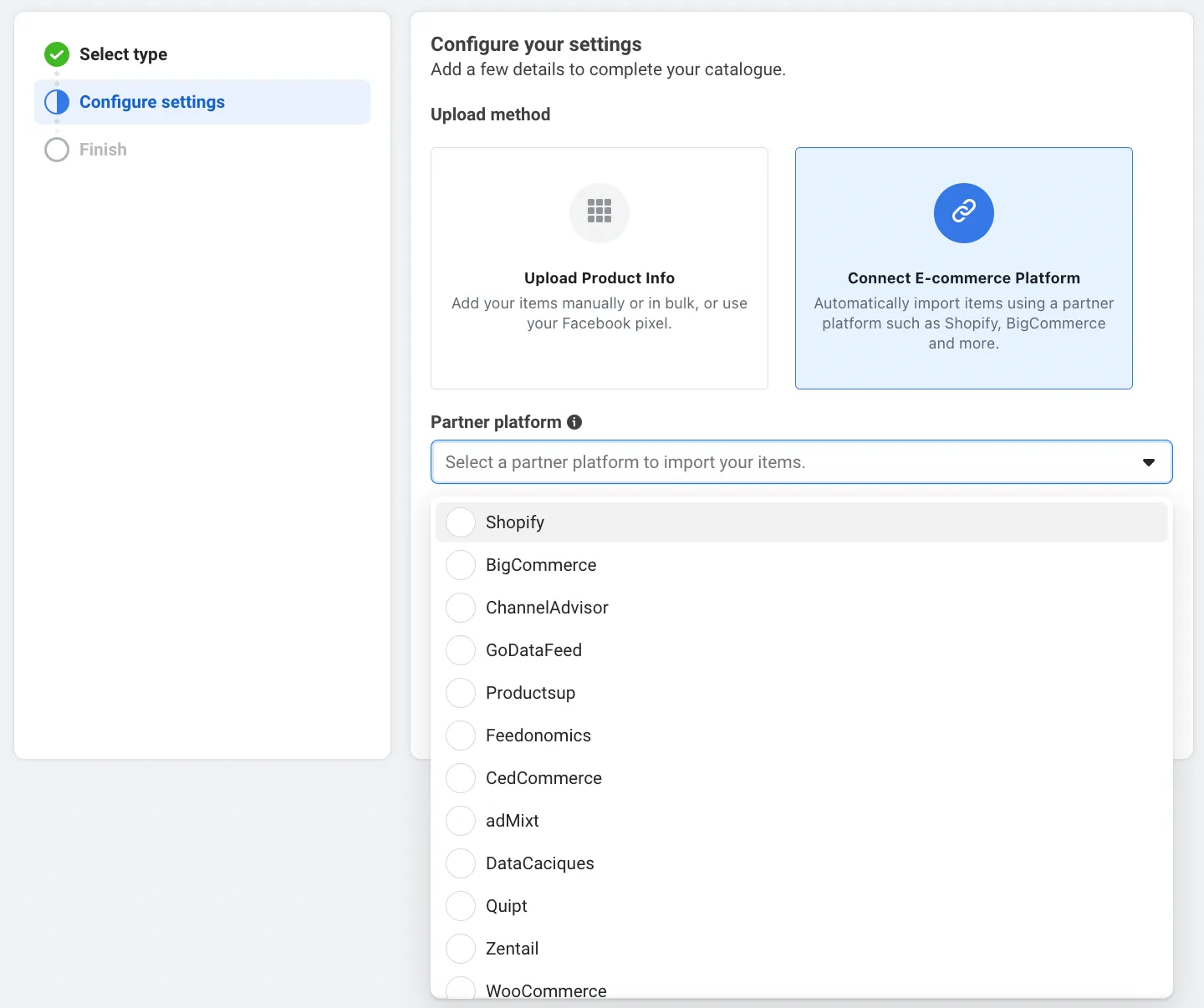Click the chain link icon for E-commerce Platform

click(964, 212)
